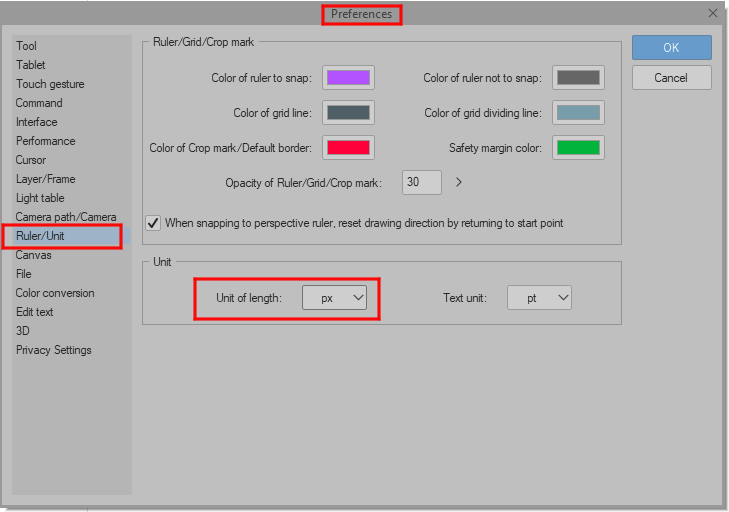Select the Command category
The width and height of the screenshot is (729, 512).
click(x=39, y=103)
